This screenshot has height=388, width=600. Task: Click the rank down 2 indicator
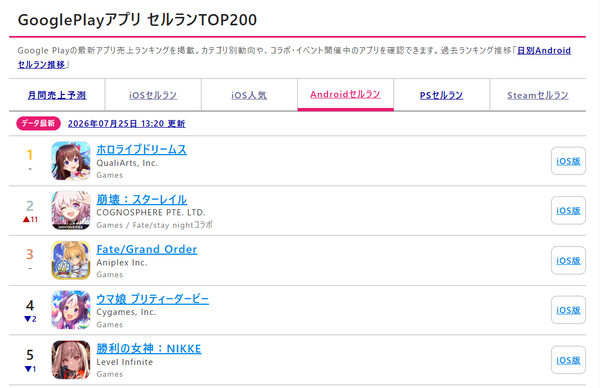pos(30,319)
